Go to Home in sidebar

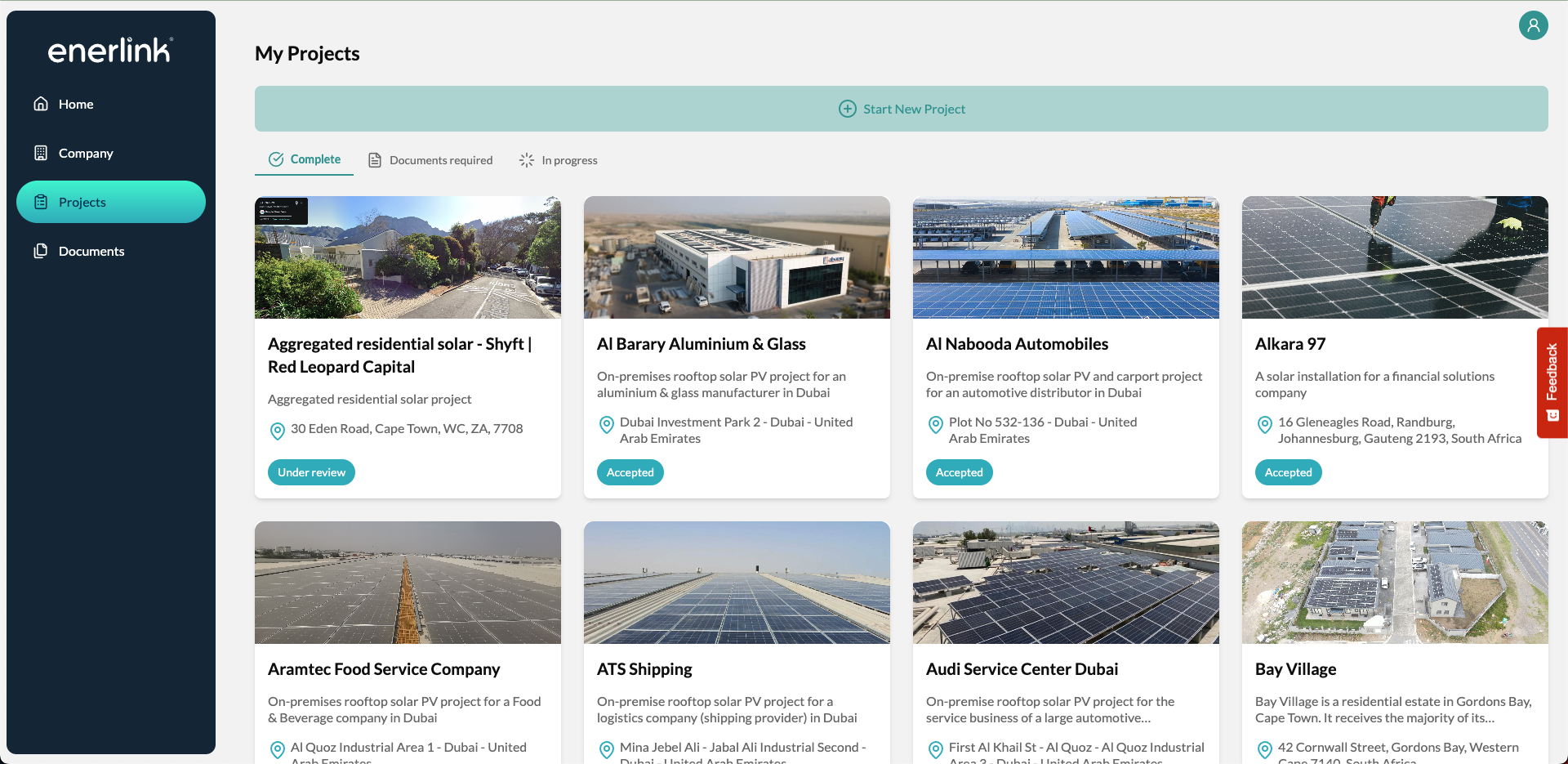click(x=111, y=104)
